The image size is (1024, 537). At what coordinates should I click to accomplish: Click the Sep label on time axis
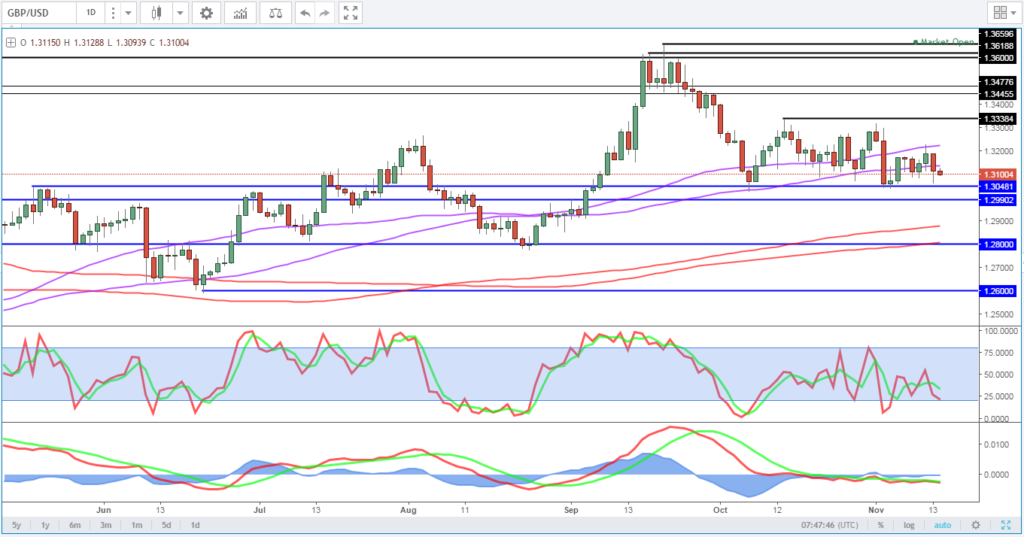coord(571,510)
